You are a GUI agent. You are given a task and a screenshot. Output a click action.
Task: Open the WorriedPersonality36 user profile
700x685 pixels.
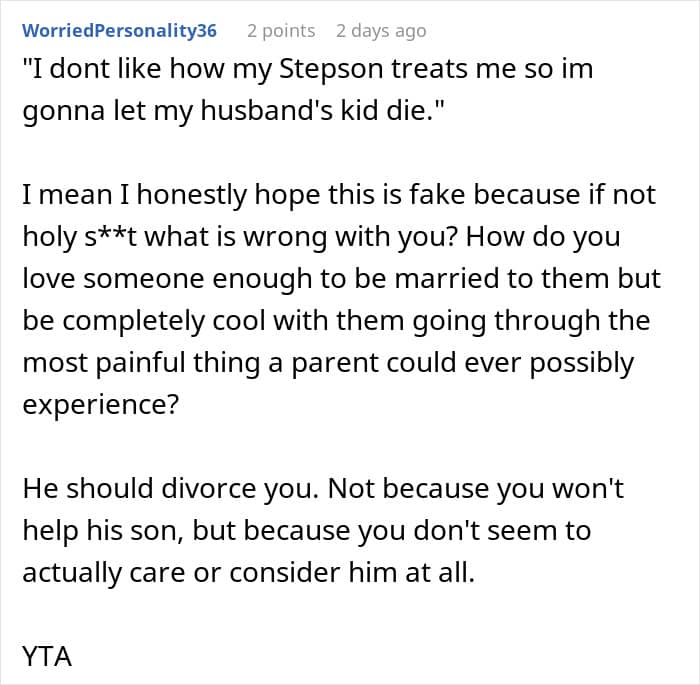pos(119,31)
